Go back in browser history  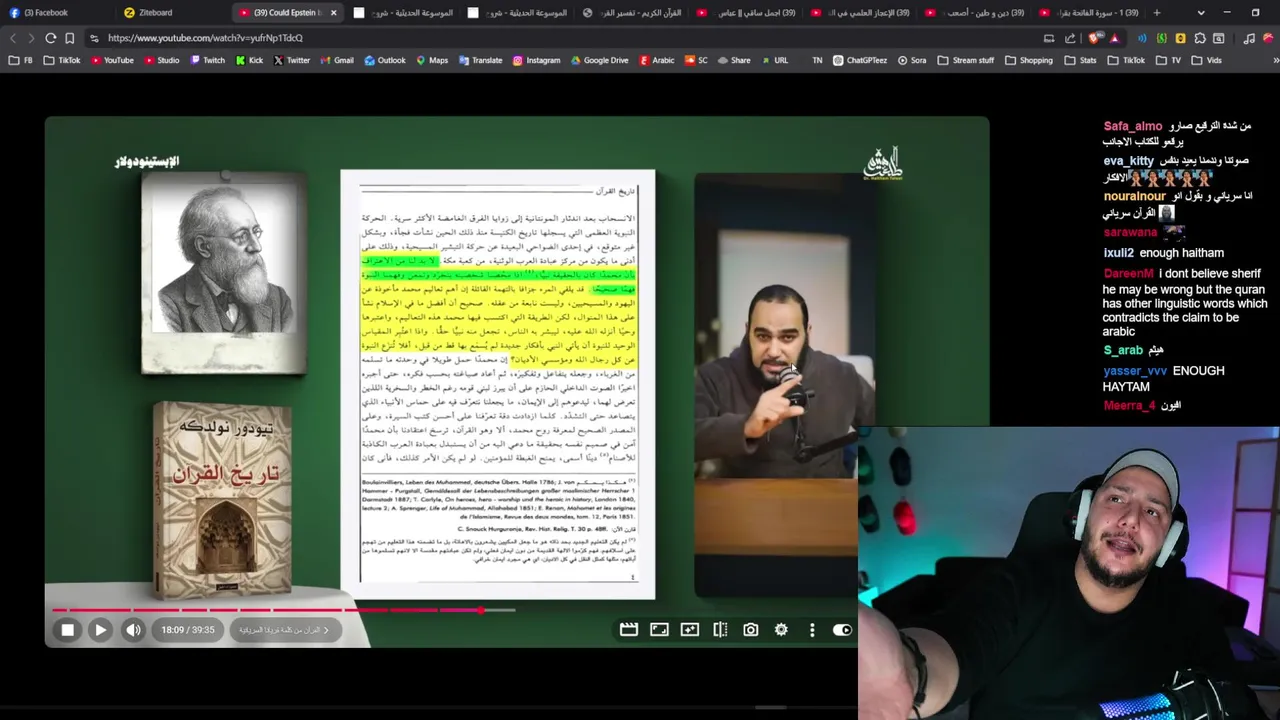coord(13,38)
